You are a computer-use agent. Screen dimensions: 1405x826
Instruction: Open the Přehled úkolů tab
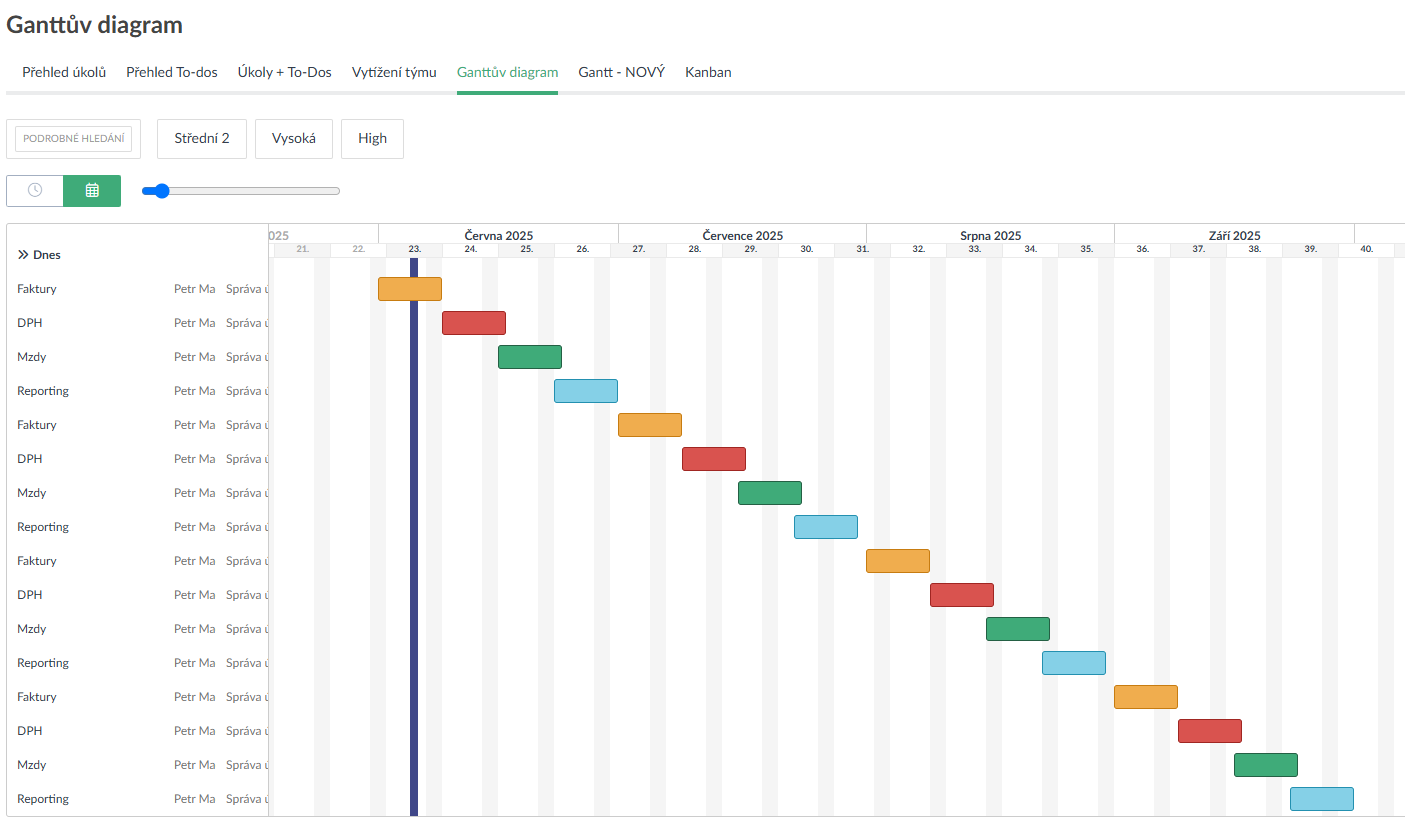tap(64, 72)
